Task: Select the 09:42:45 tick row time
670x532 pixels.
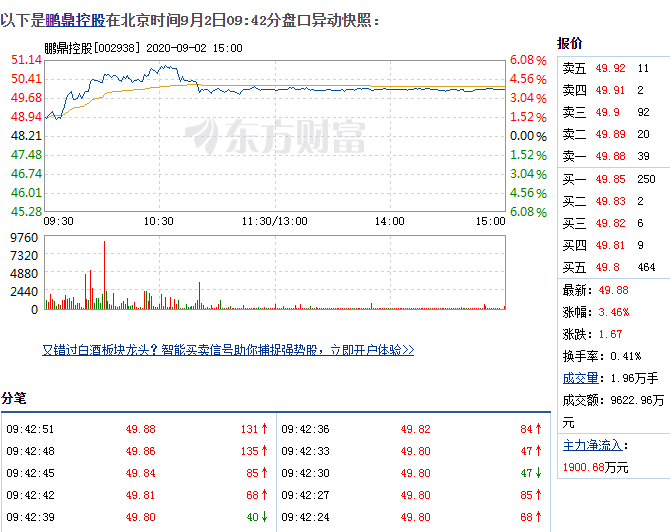Action: (30, 473)
